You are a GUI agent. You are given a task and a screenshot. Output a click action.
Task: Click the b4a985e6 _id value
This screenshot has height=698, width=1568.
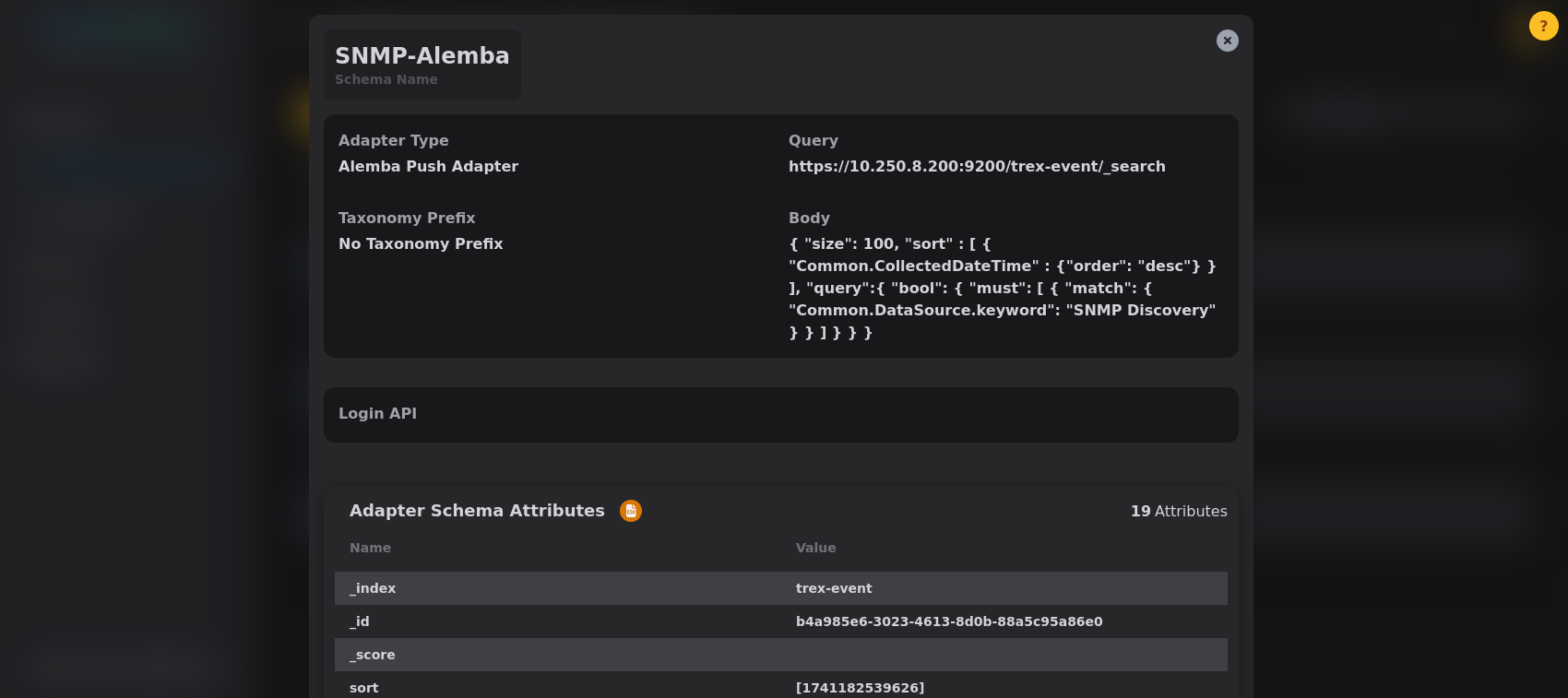(948, 621)
